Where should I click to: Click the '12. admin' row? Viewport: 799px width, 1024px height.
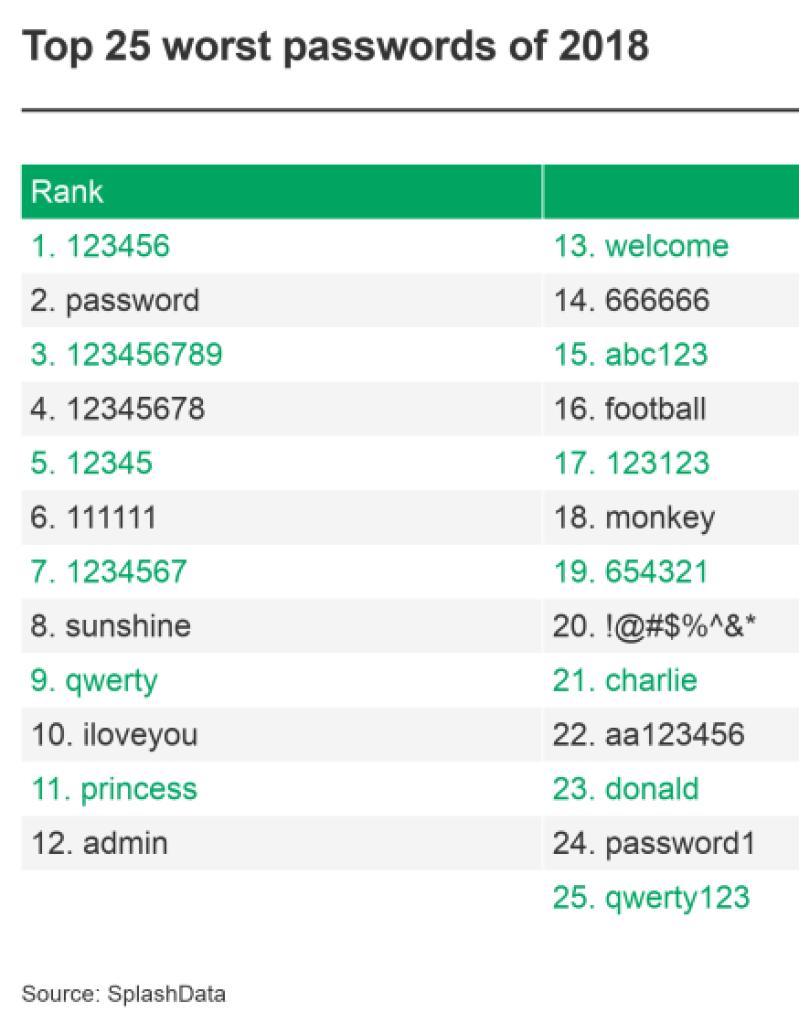point(99,843)
